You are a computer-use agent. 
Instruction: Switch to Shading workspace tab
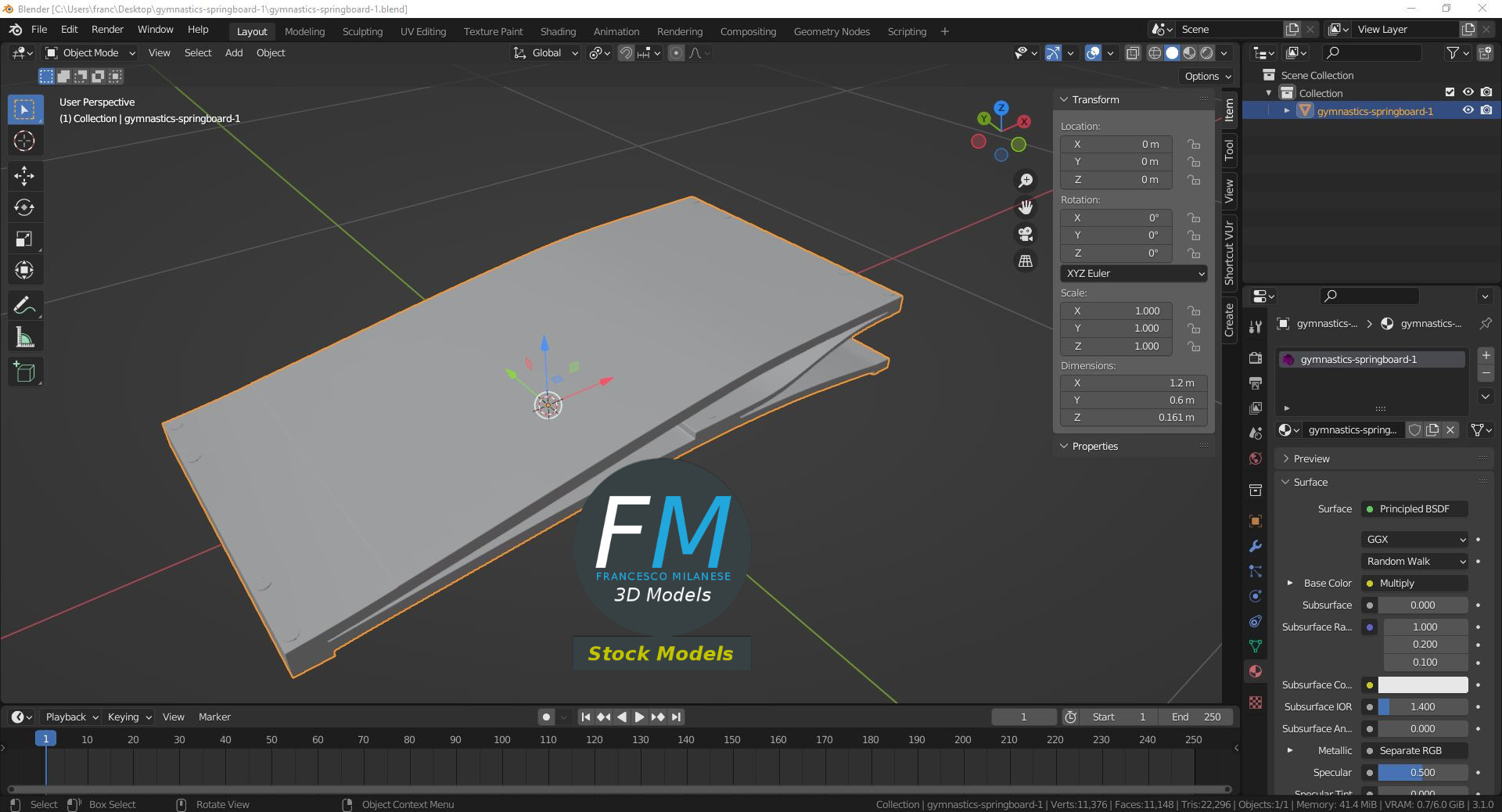tap(558, 31)
